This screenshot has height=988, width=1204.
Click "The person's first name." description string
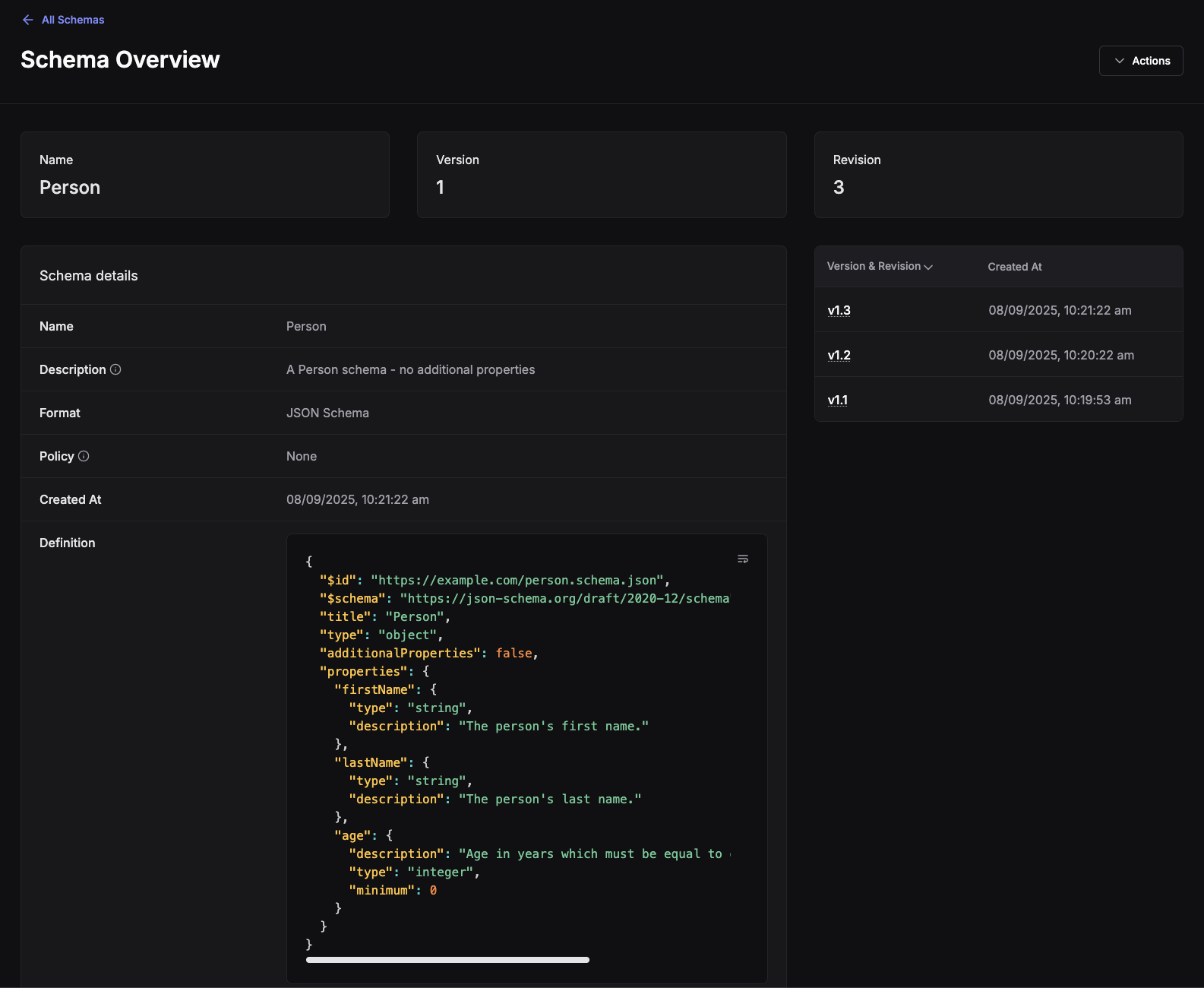(554, 726)
